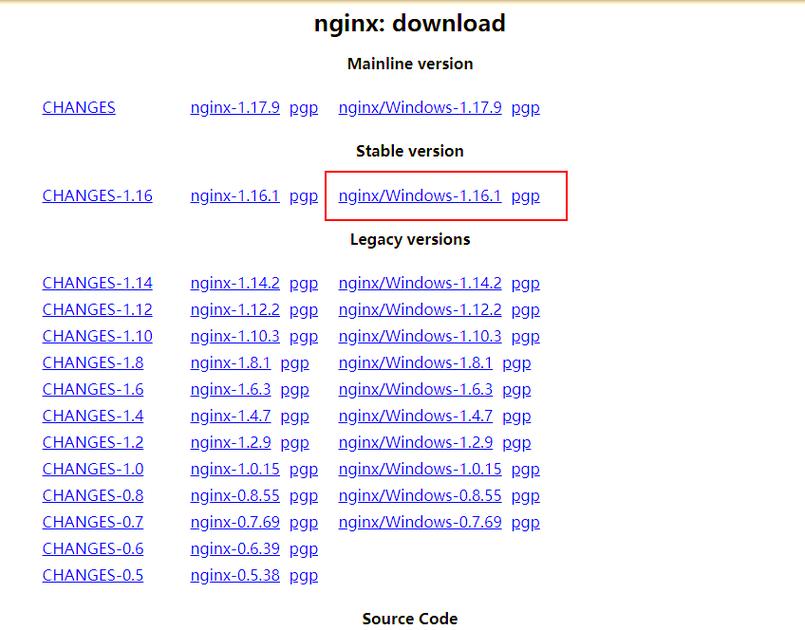Image resolution: width=805 pixels, height=630 pixels.
Task: Download nginx/Windows-1.8.1
Action: (x=415, y=363)
